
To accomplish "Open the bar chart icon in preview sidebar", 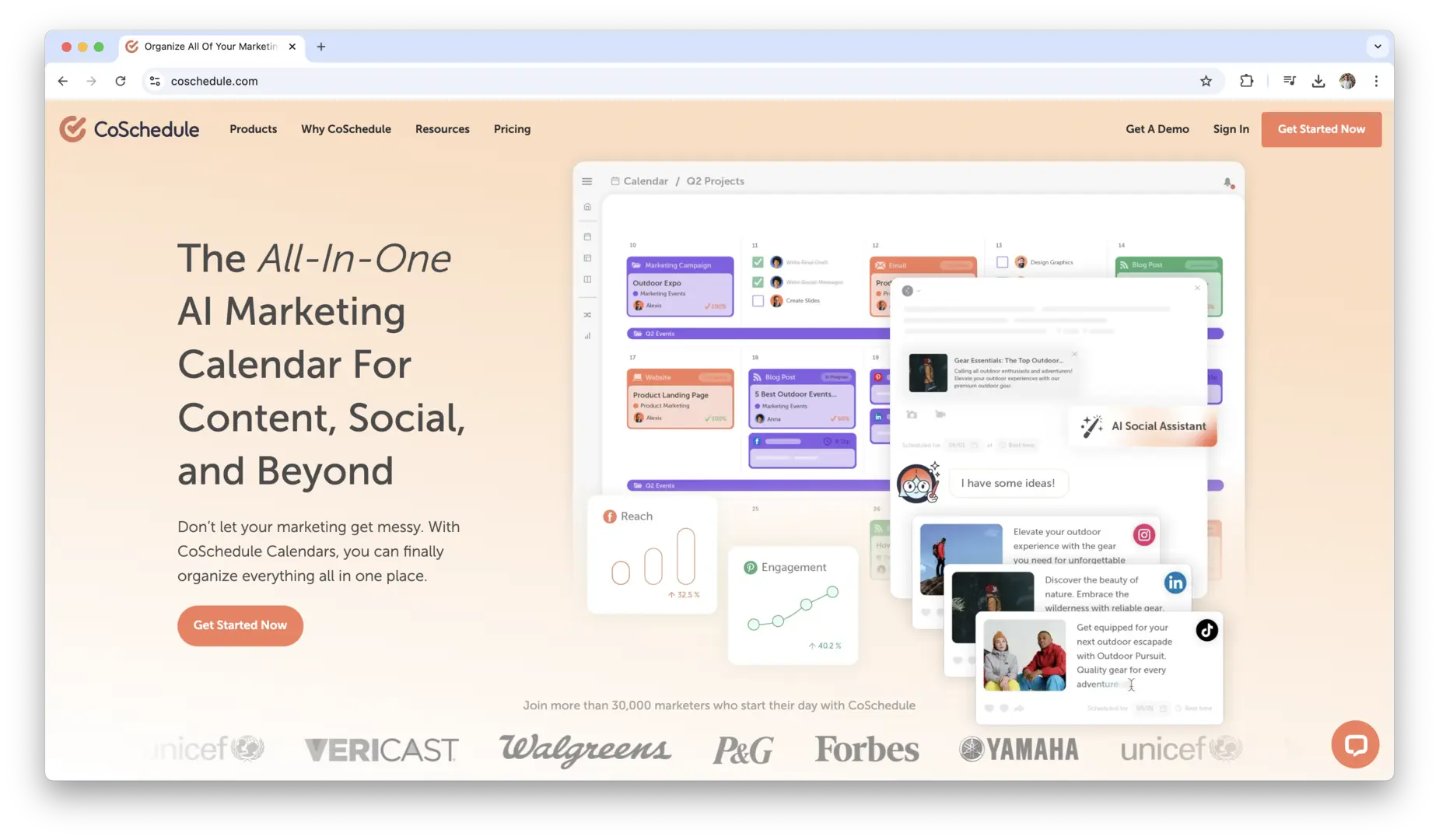I will coord(587,336).
